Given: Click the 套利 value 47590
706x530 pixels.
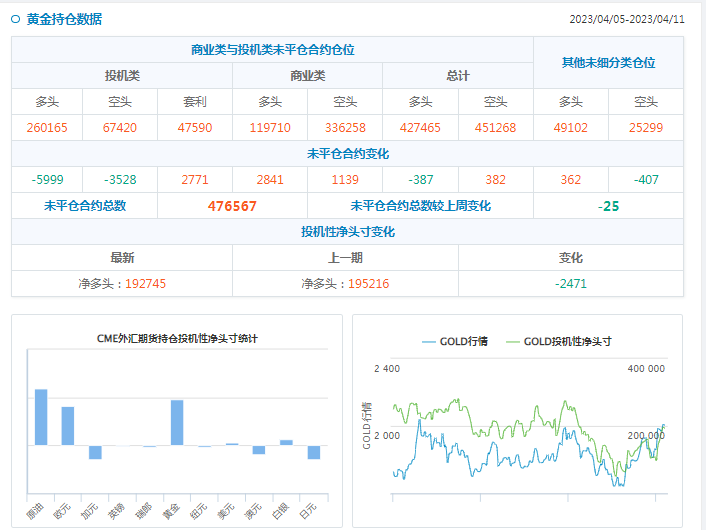Looking at the screenshot, I should point(195,128).
